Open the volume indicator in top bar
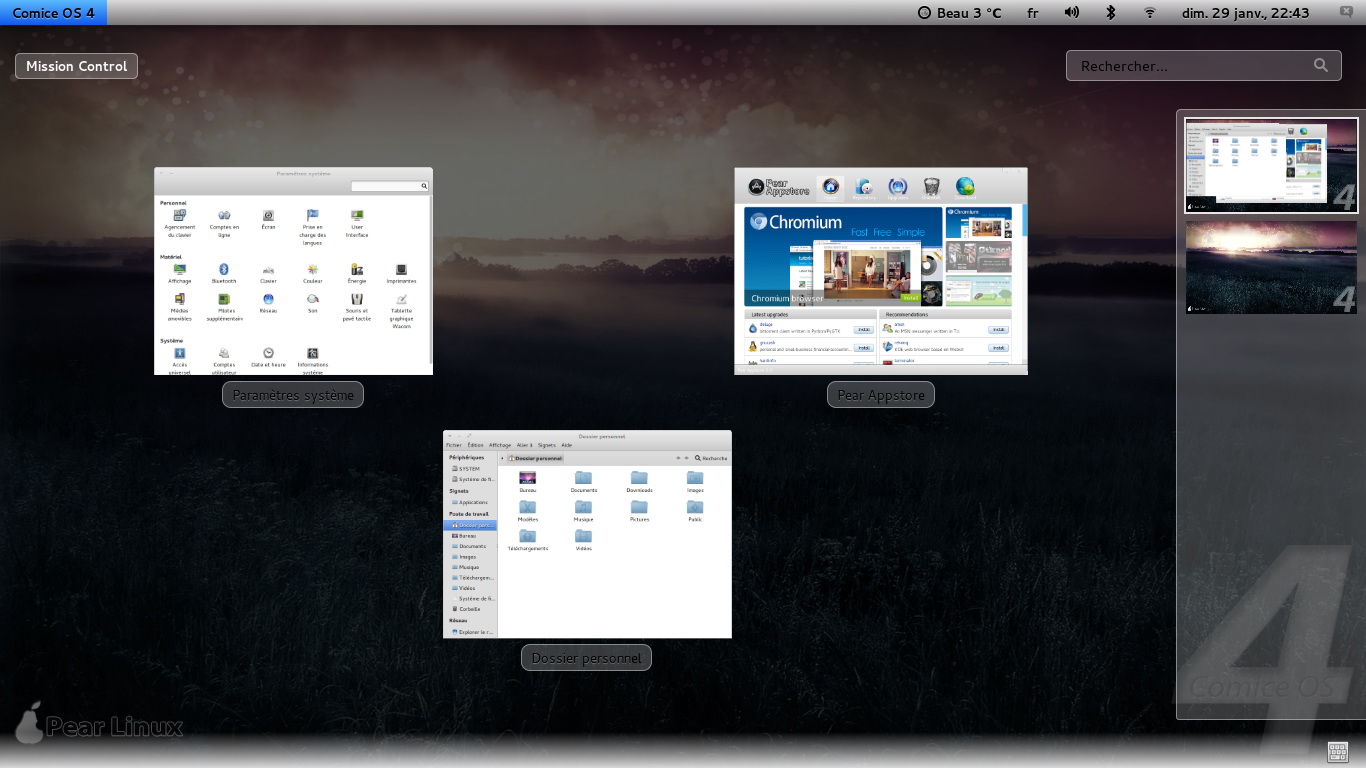Image resolution: width=1366 pixels, height=768 pixels. coord(1072,12)
